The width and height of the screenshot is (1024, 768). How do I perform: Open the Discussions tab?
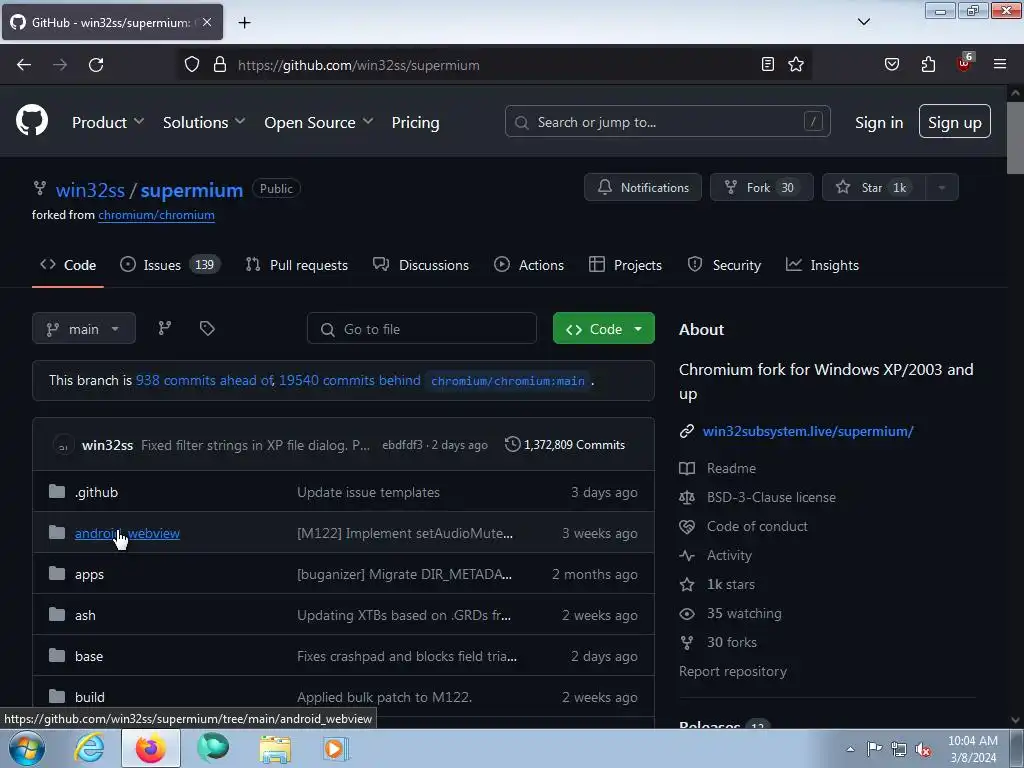point(421,265)
